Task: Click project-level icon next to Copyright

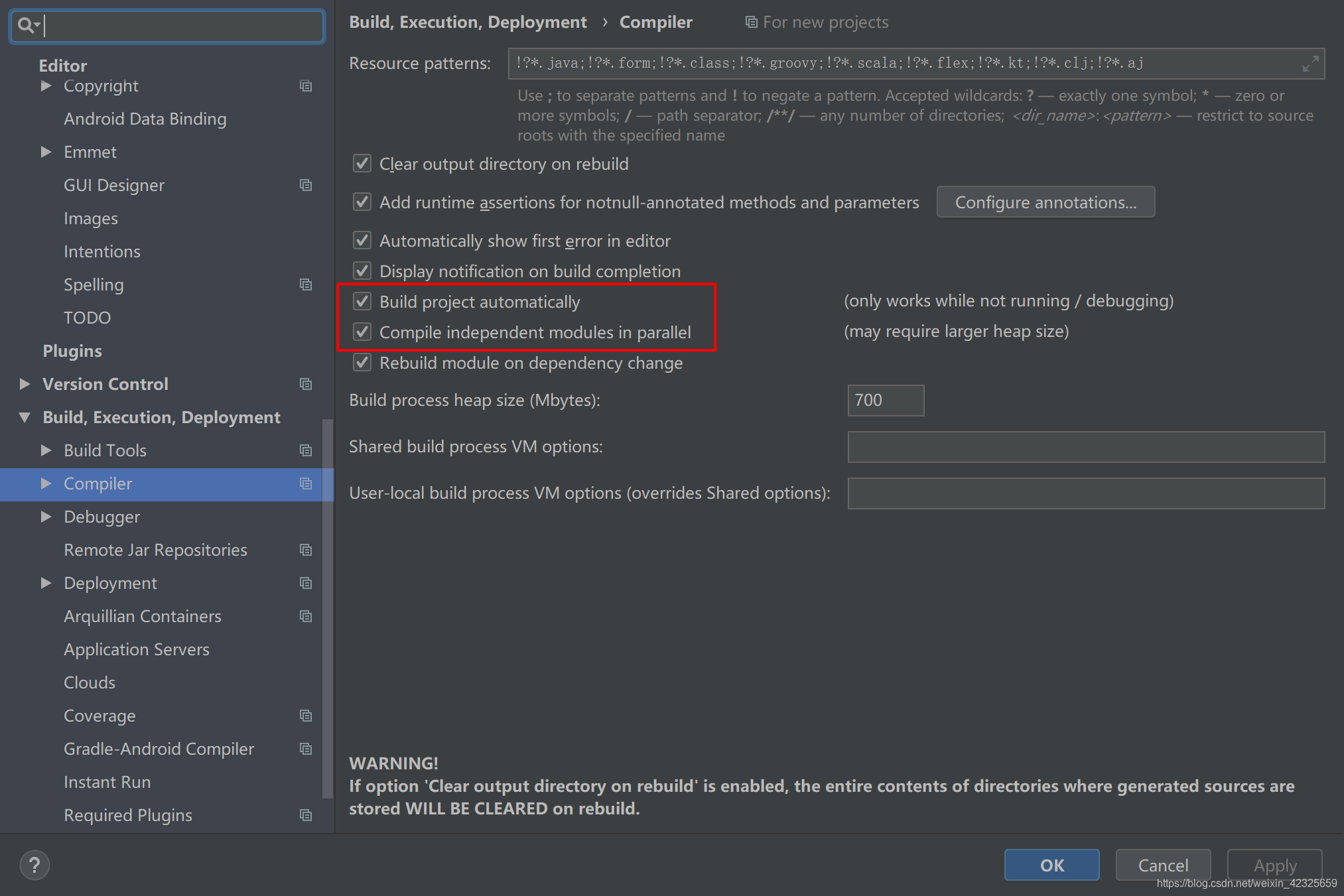Action: pyautogui.click(x=306, y=86)
